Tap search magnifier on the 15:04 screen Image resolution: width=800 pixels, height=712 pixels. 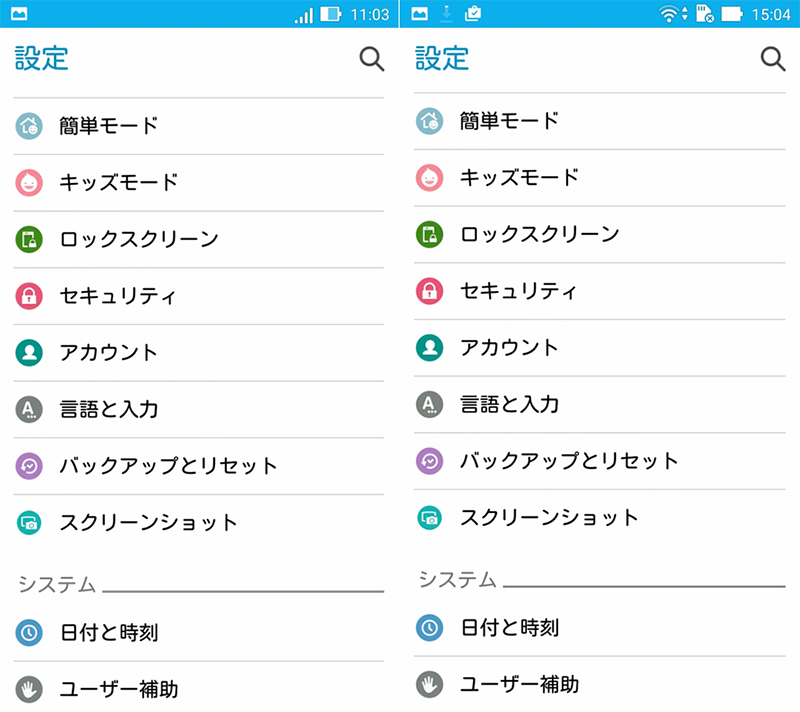(772, 58)
